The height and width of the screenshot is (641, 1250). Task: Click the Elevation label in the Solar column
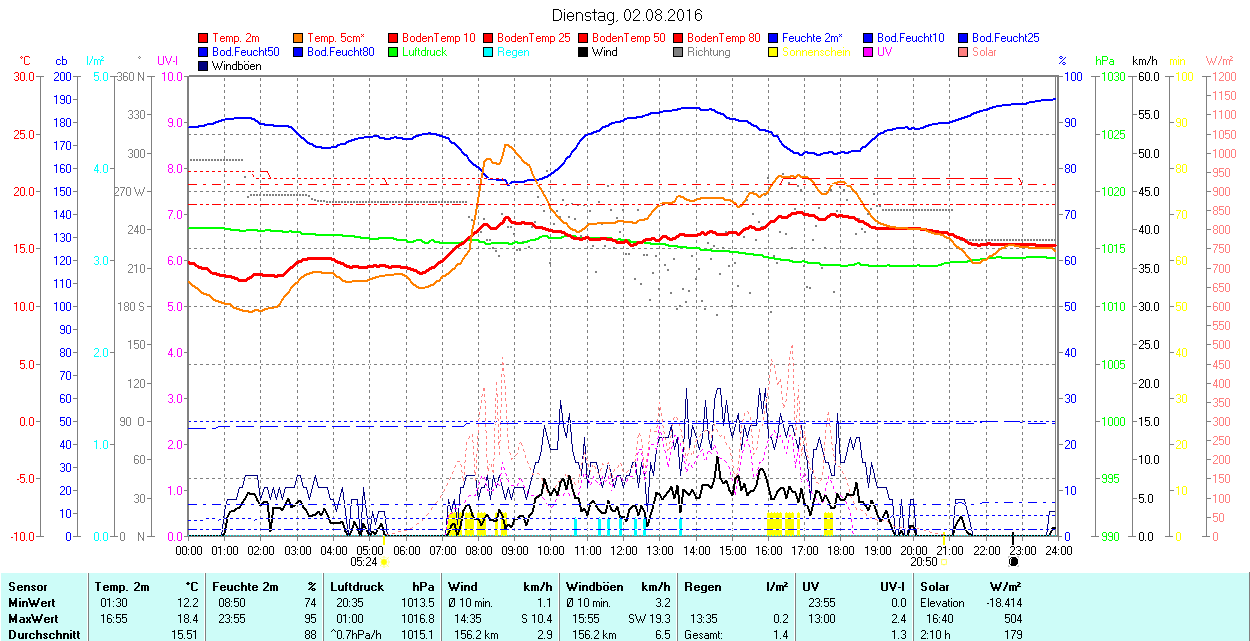coord(943,603)
